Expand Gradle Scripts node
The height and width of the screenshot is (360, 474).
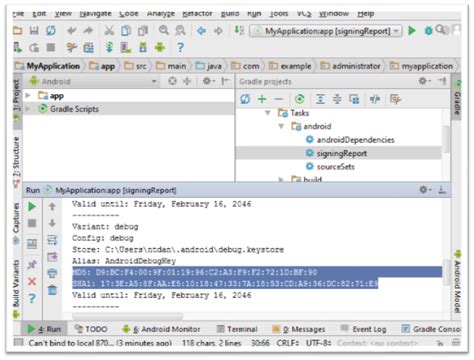(28, 109)
